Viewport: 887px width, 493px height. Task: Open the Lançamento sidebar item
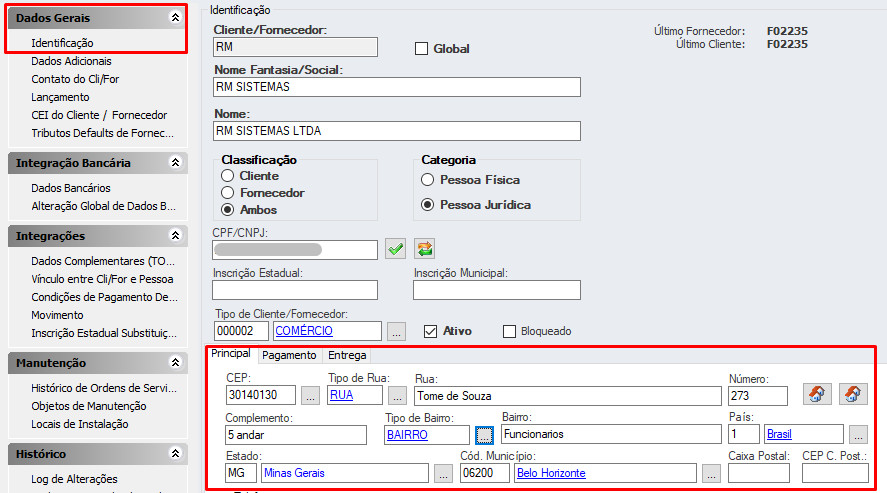[x=60, y=97]
